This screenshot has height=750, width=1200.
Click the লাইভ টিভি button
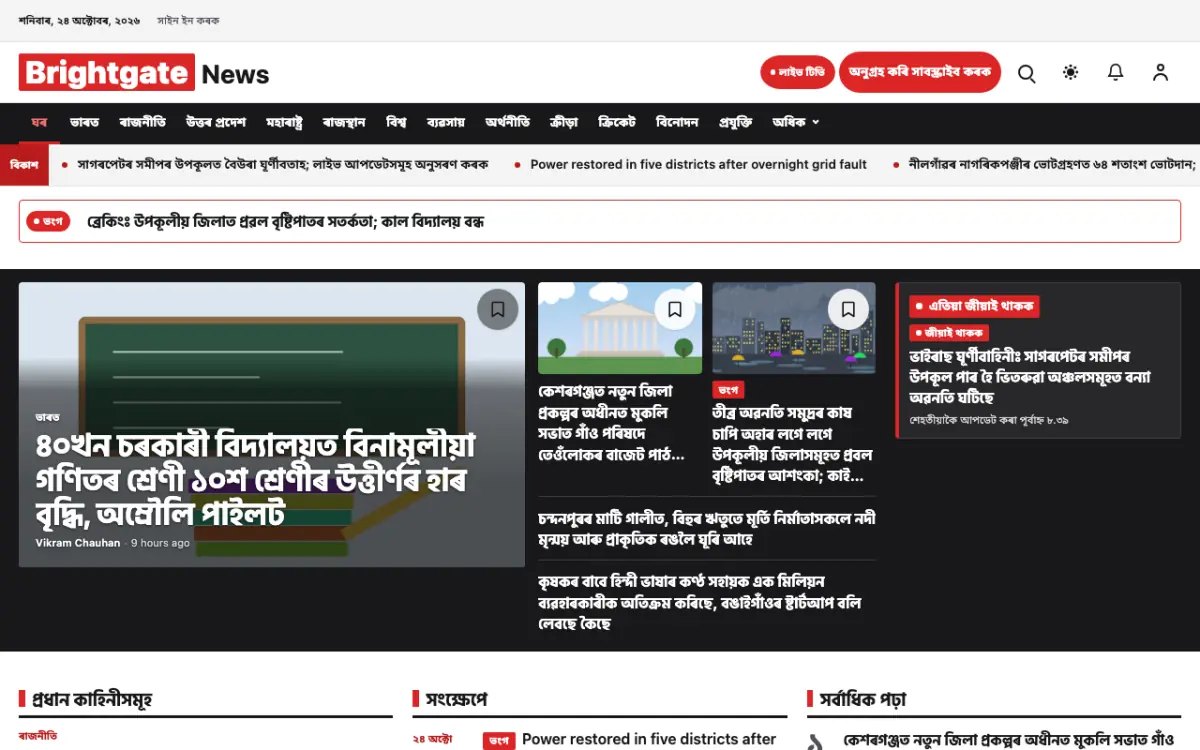pos(798,72)
